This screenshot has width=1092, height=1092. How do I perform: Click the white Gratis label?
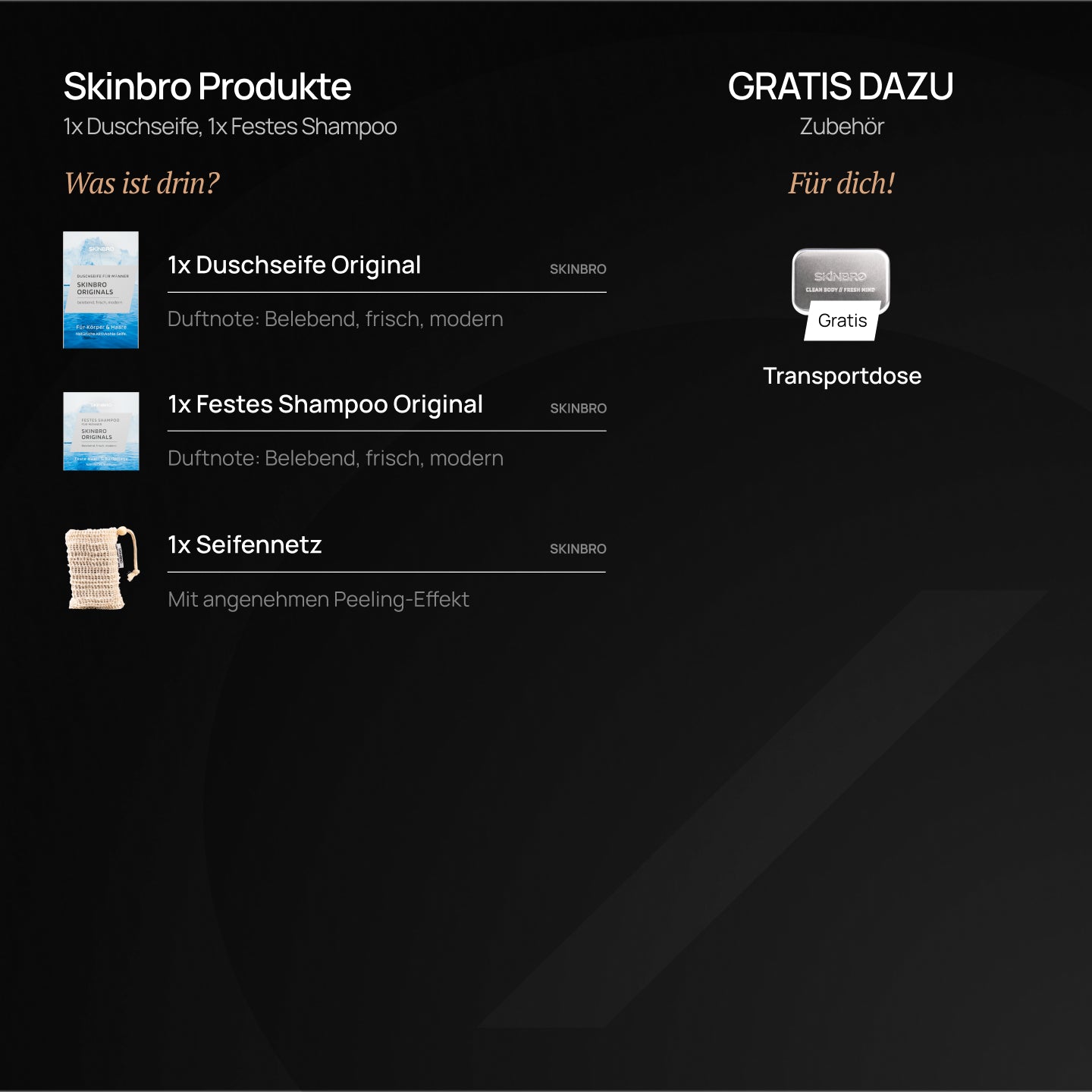[843, 321]
